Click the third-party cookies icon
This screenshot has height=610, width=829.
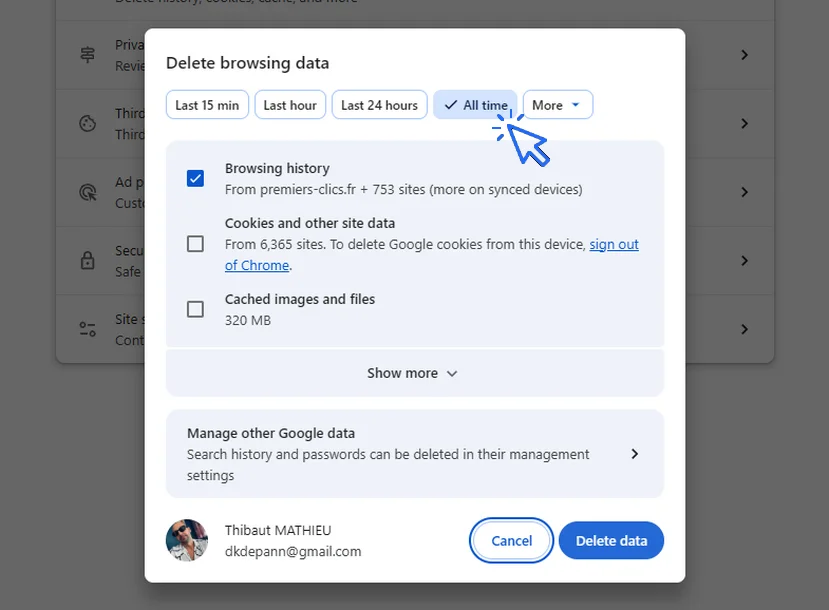pos(88,124)
